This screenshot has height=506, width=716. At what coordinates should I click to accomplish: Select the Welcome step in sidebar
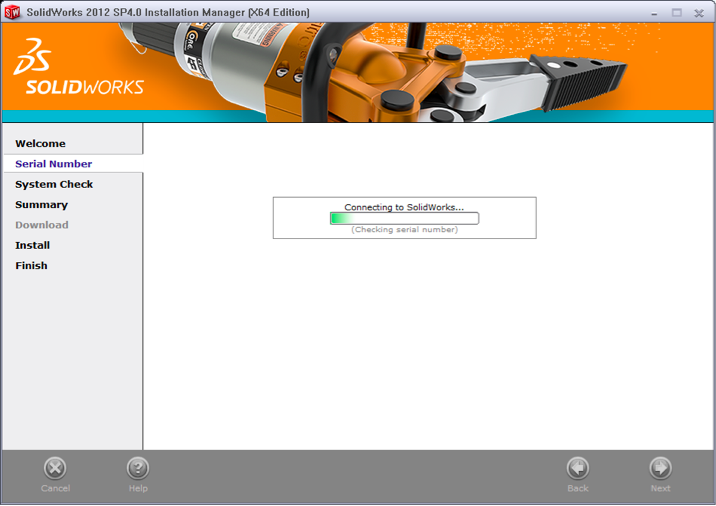click(x=40, y=143)
